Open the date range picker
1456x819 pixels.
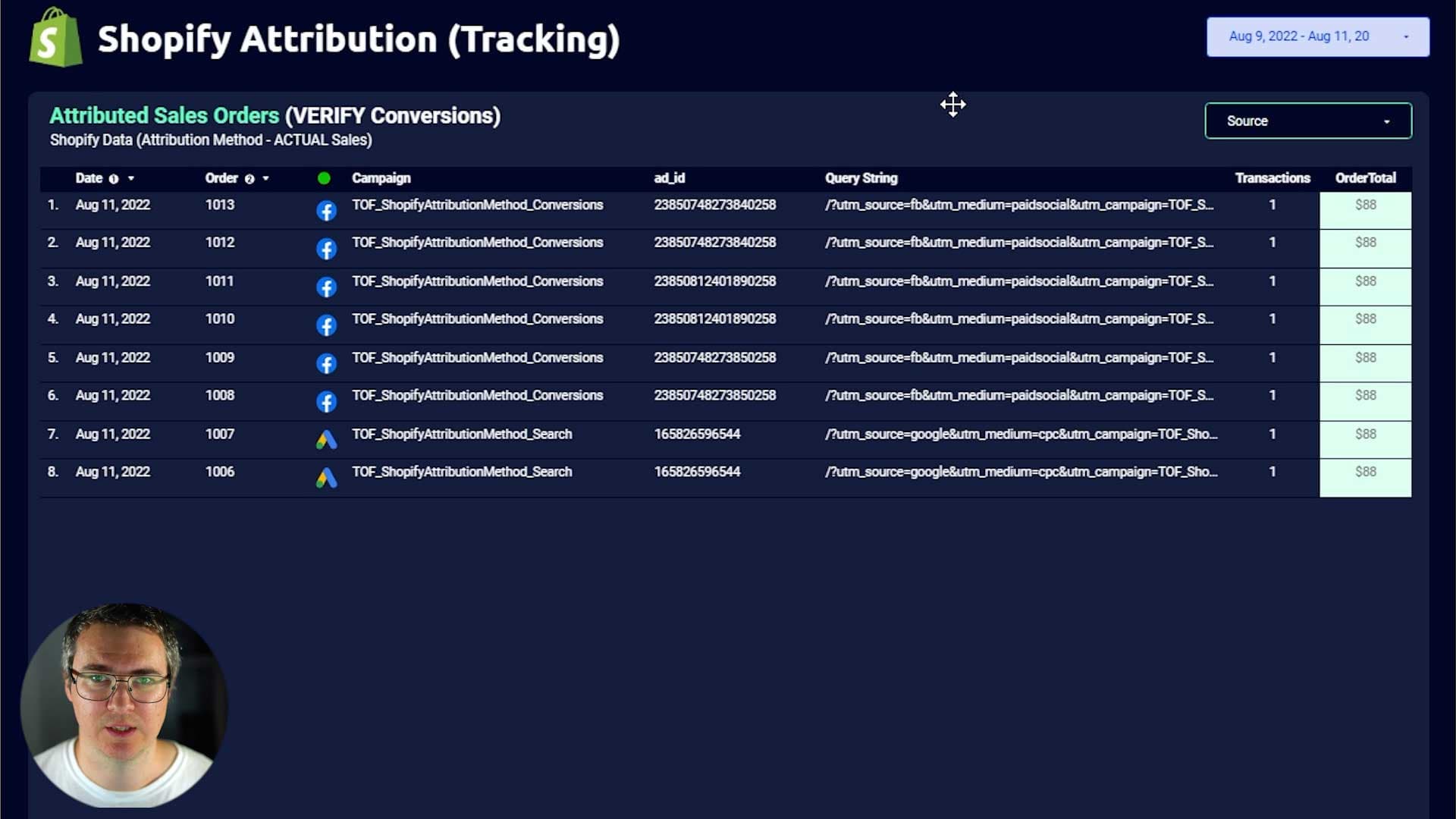1318,36
